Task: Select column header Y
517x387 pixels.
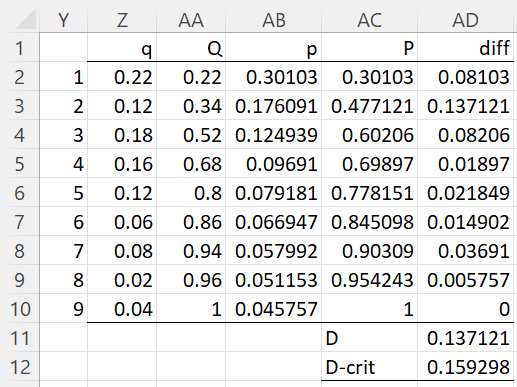Action: coord(63,20)
